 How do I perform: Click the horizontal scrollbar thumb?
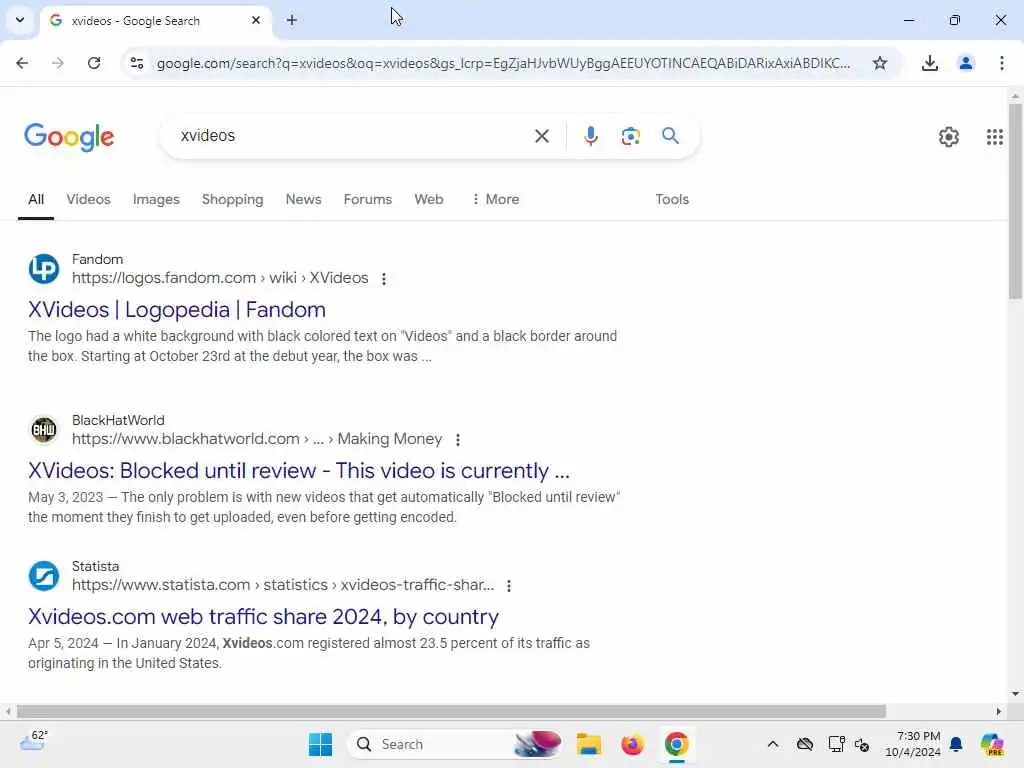tap(451, 711)
